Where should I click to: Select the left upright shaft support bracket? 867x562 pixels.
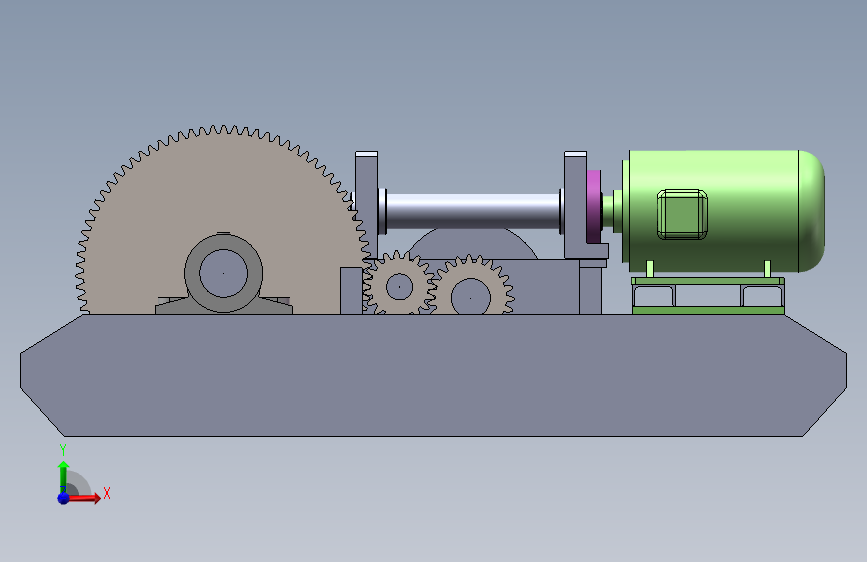(x=366, y=205)
